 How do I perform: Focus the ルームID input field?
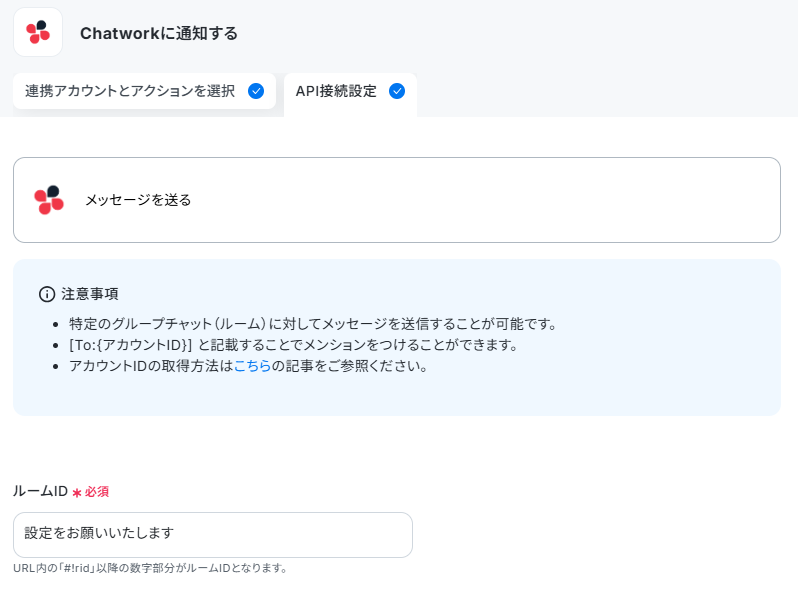pyautogui.click(x=213, y=534)
